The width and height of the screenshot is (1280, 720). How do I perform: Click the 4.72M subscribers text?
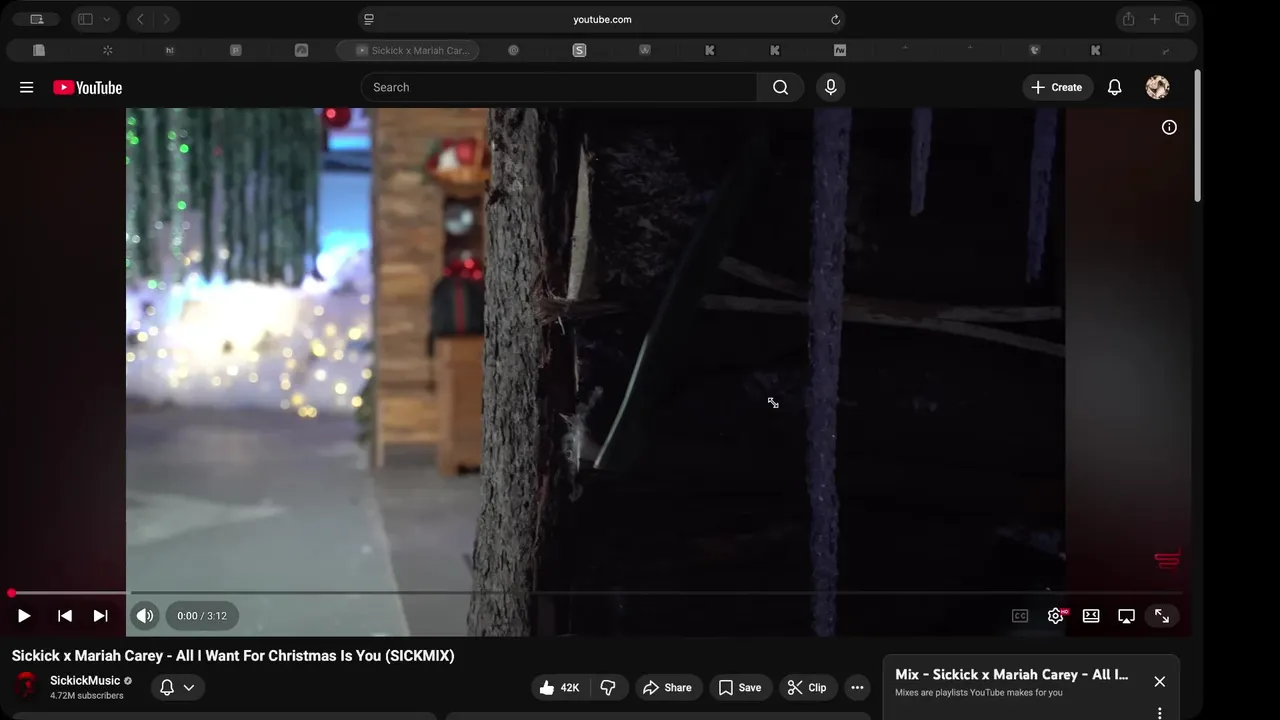coord(87,696)
